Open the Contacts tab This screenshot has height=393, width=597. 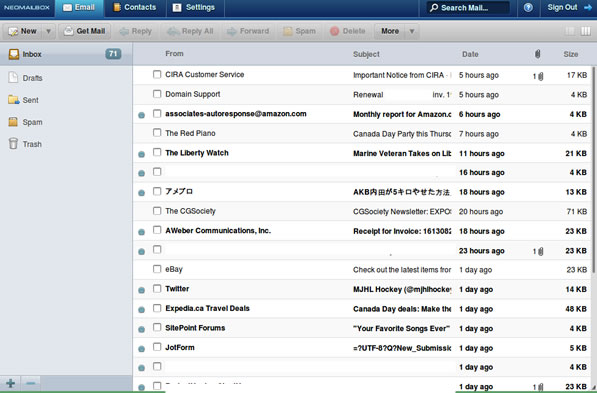click(x=135, y=8)
